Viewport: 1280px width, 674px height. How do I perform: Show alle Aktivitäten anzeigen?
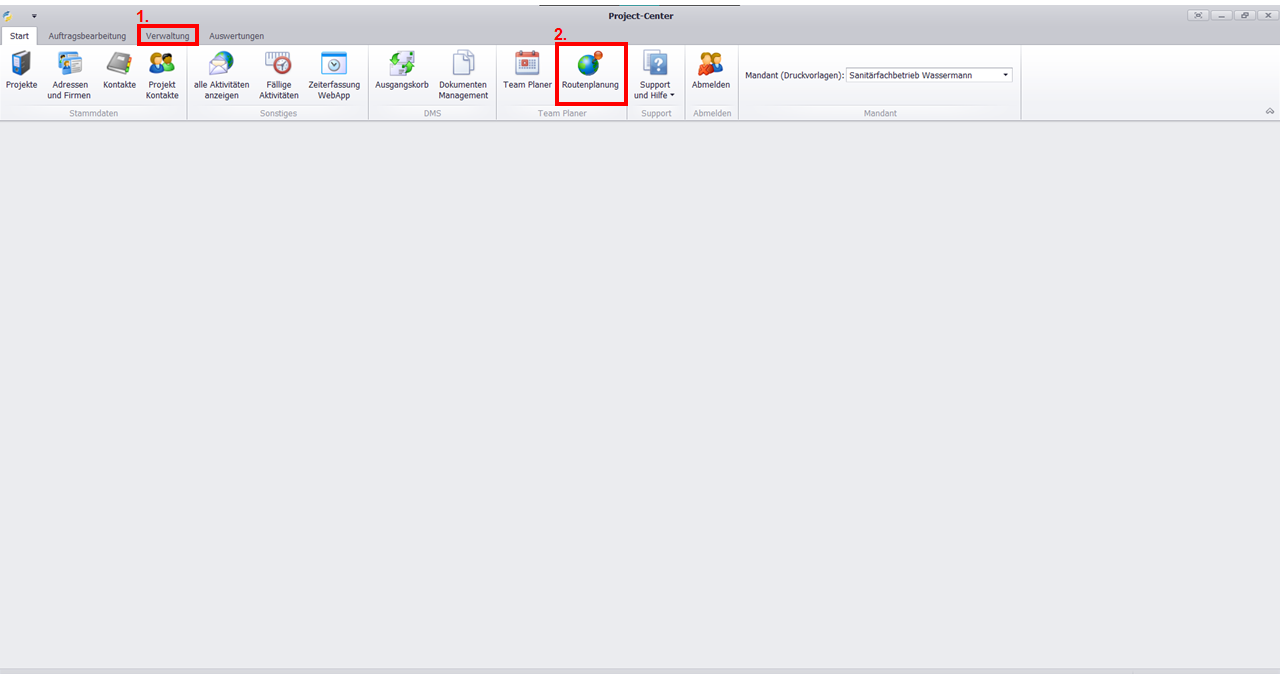221,73
